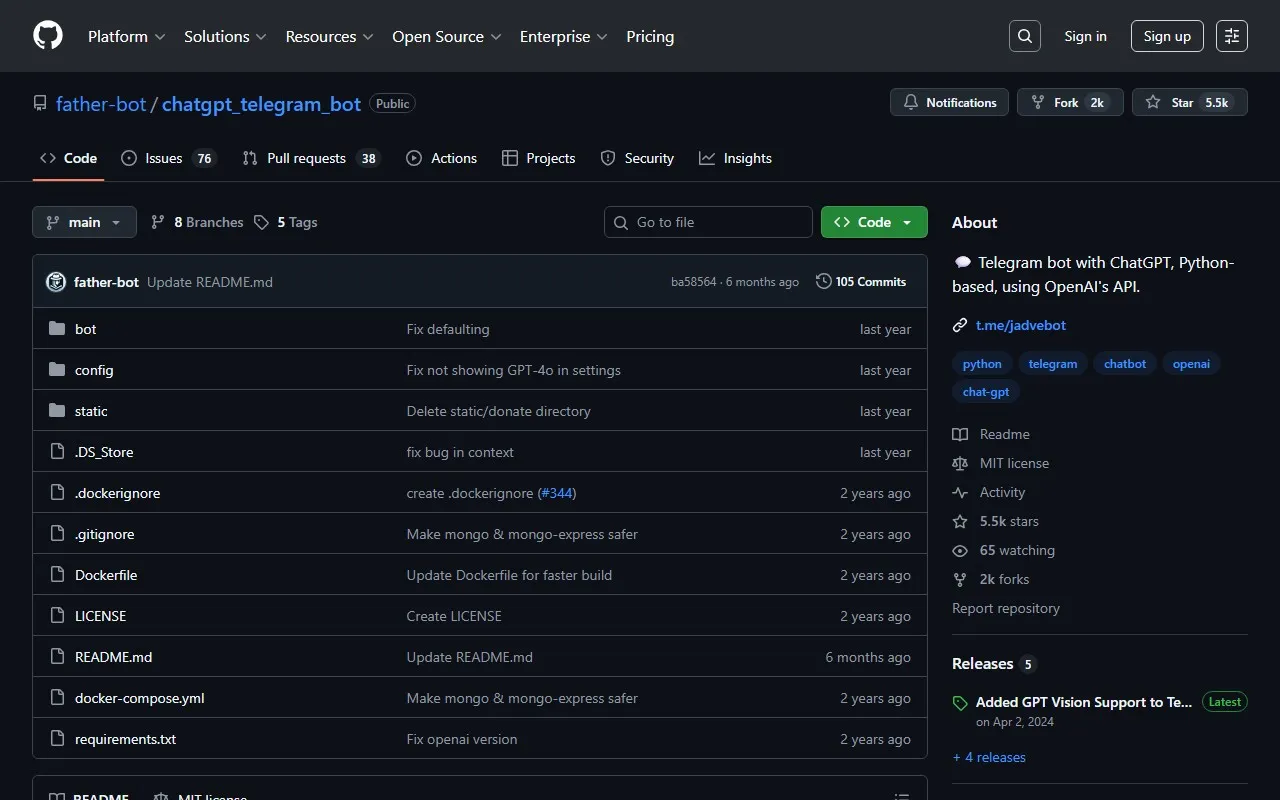Click the father-bot avatar icon

(x=56, y=282)
